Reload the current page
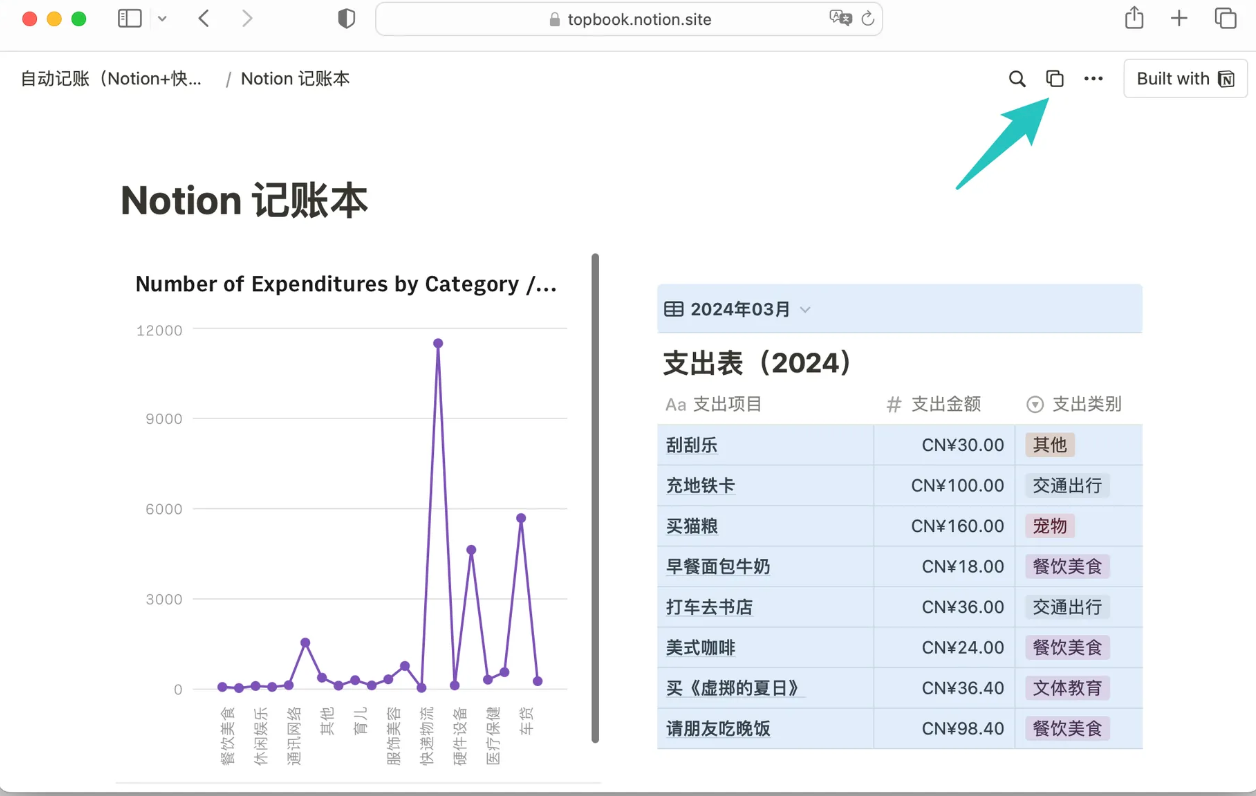 coord(868,18)
